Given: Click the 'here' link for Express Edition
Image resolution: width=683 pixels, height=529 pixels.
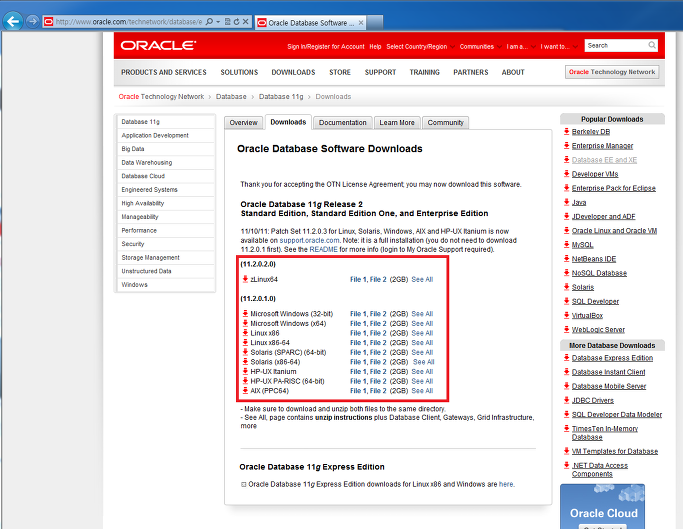Looking at the screenshot, I should click(506, 484).
